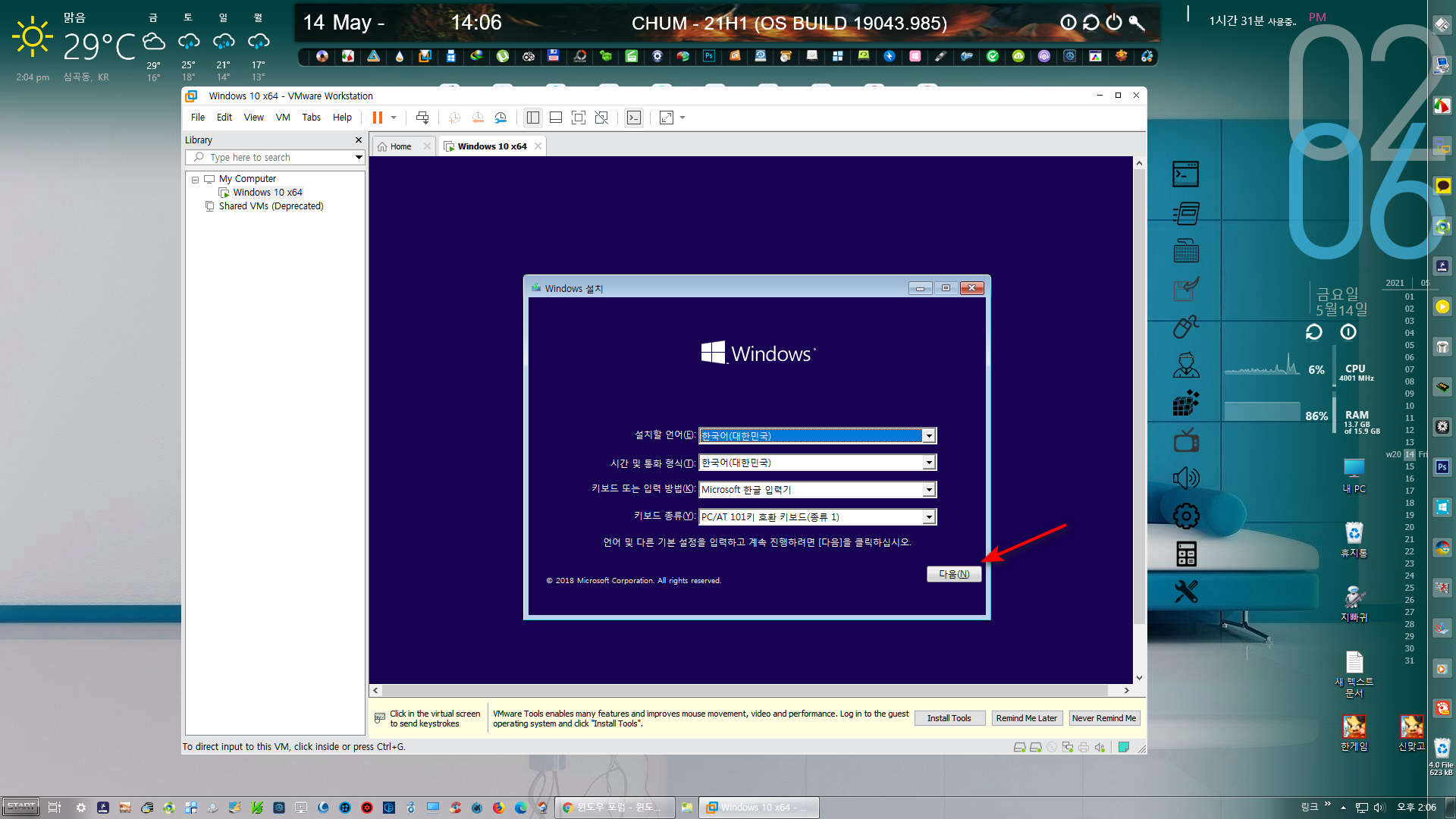This screenshot has width=1456, height=819.
Task: Expand the 시간 및 통화 형식 dropdown
Action: click(x=928, y=462)
